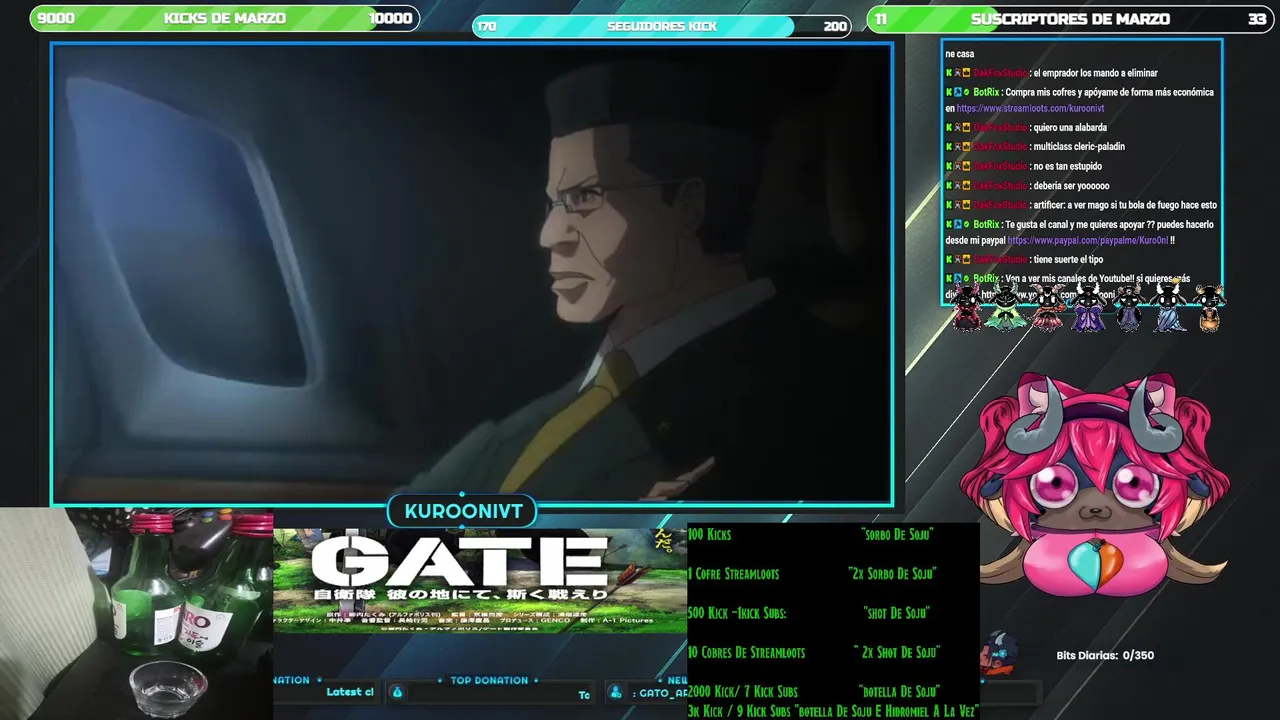Click the money bag icon under Top Donation
This screenshot has width=1280, height=720.
pos(397,692)
